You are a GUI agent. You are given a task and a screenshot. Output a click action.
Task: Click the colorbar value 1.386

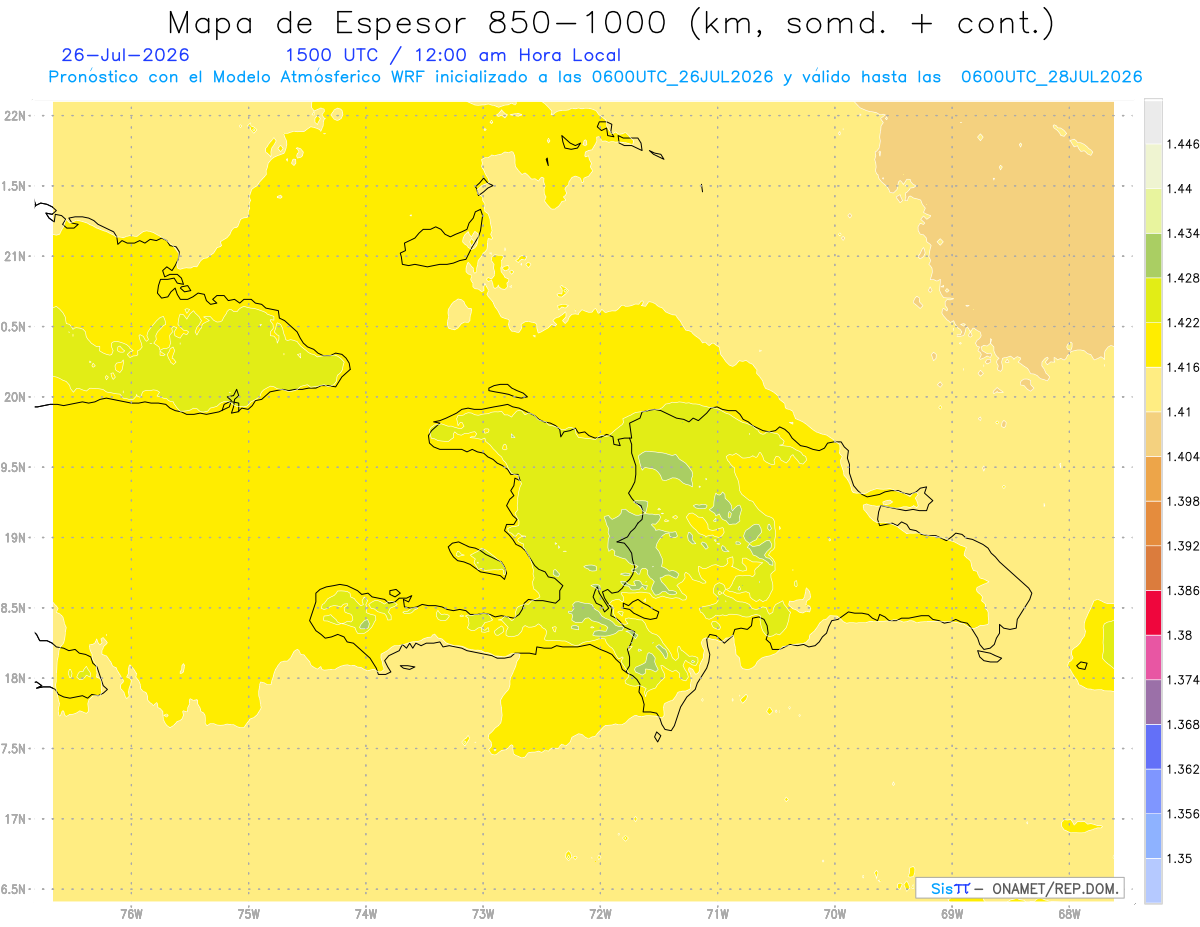[x=1184, y=590]
